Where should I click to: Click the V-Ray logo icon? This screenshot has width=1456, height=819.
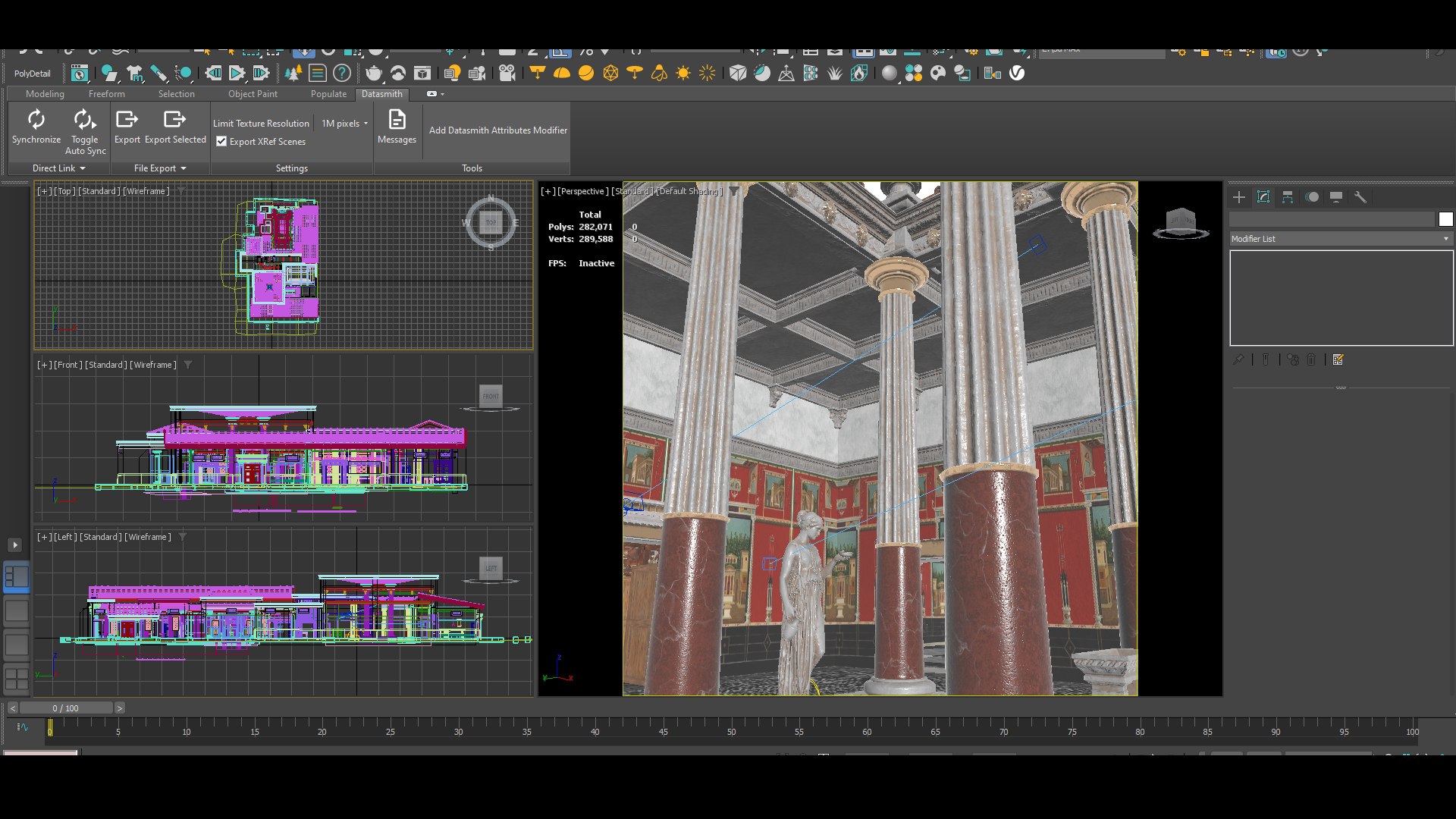(x=1017, y=74)
